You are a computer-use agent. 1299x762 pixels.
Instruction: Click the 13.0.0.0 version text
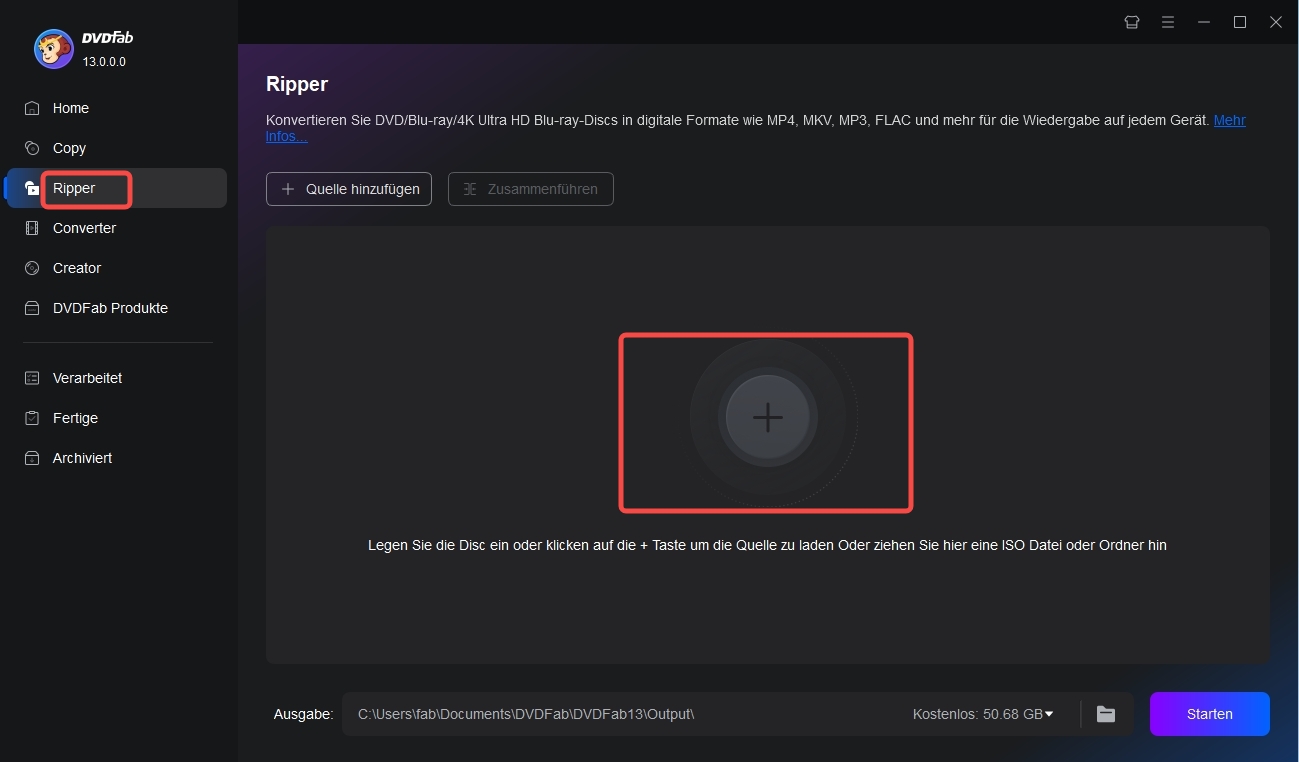click(104, 62)
